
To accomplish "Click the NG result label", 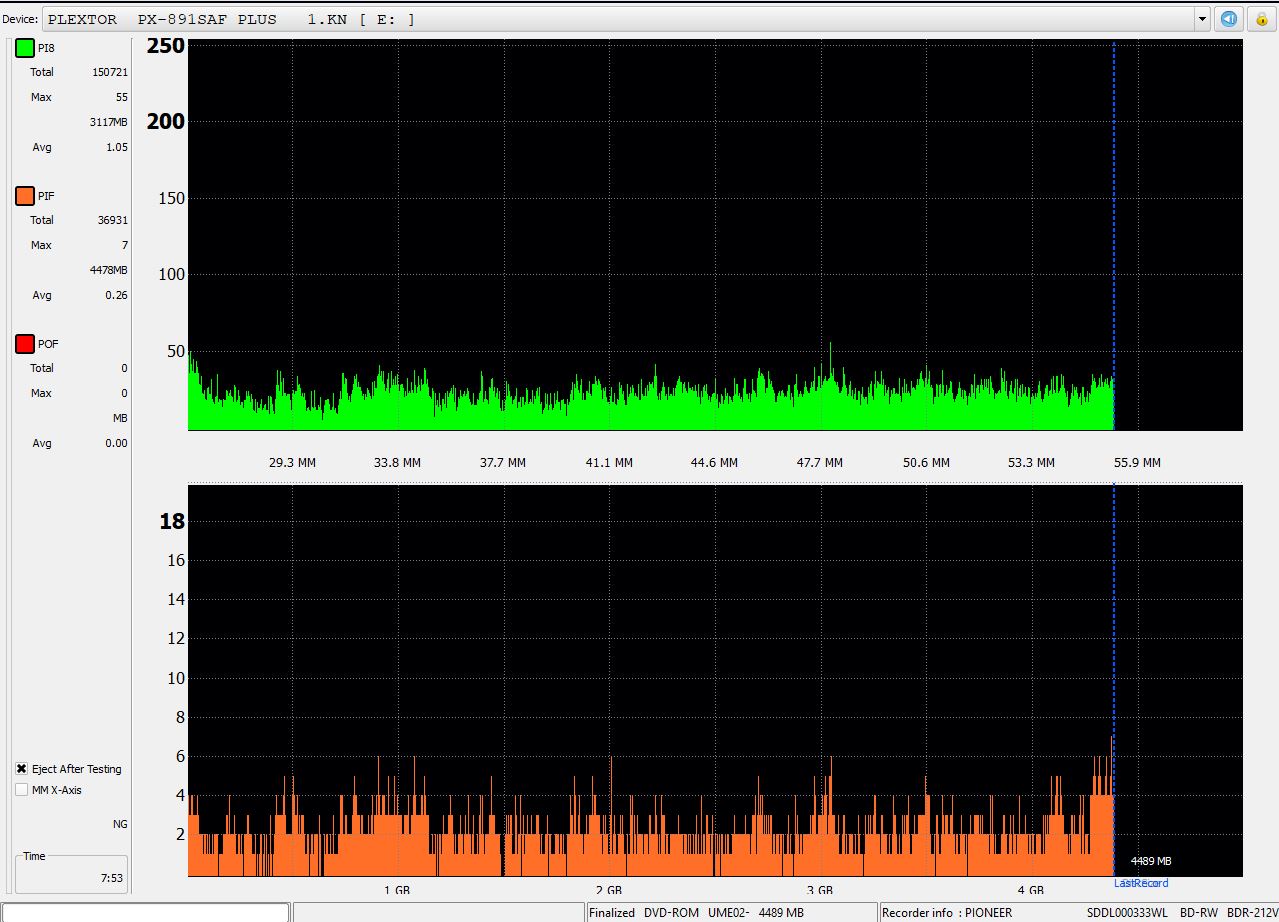I will click(x=120, y=824).
